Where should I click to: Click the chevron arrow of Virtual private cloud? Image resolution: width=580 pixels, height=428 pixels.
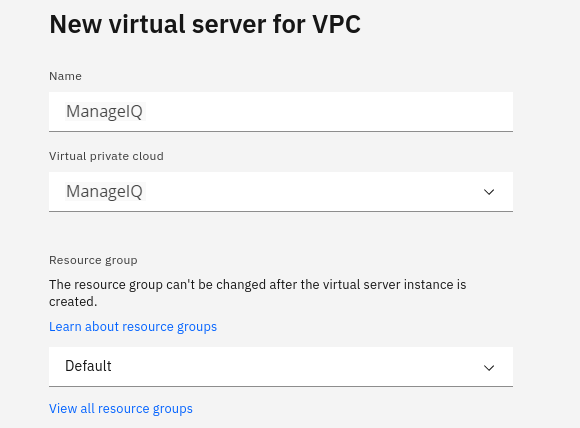tap(489, 192)
